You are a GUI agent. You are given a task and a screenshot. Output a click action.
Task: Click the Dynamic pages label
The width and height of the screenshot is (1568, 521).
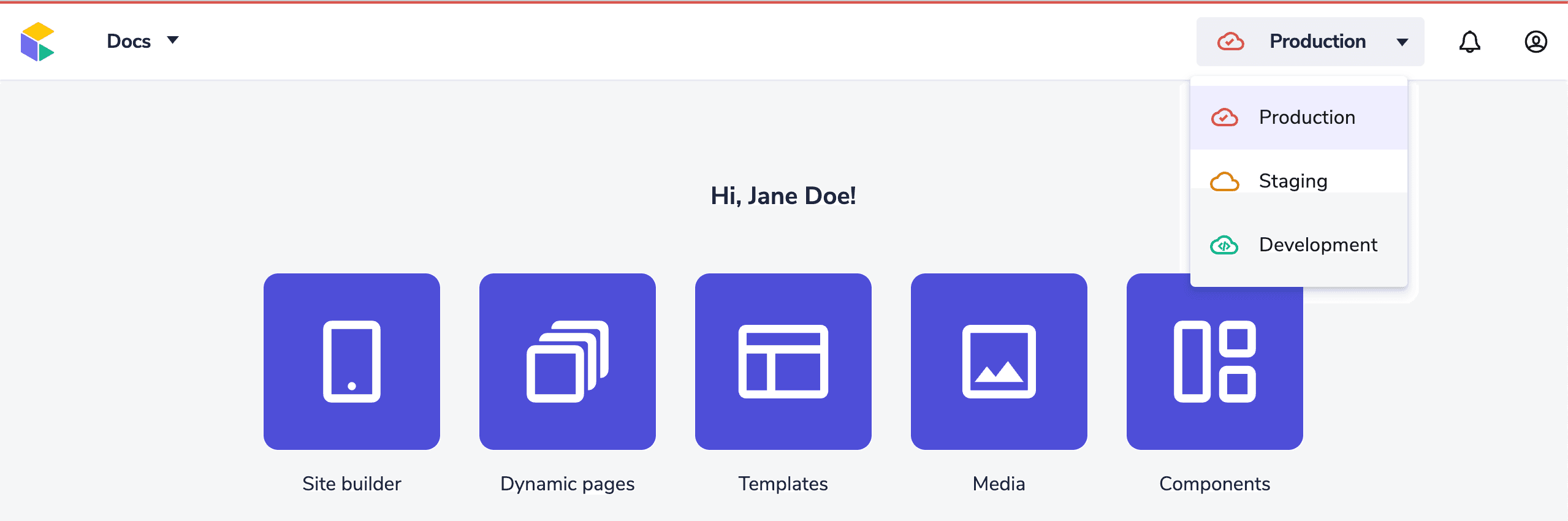[568, 484]
